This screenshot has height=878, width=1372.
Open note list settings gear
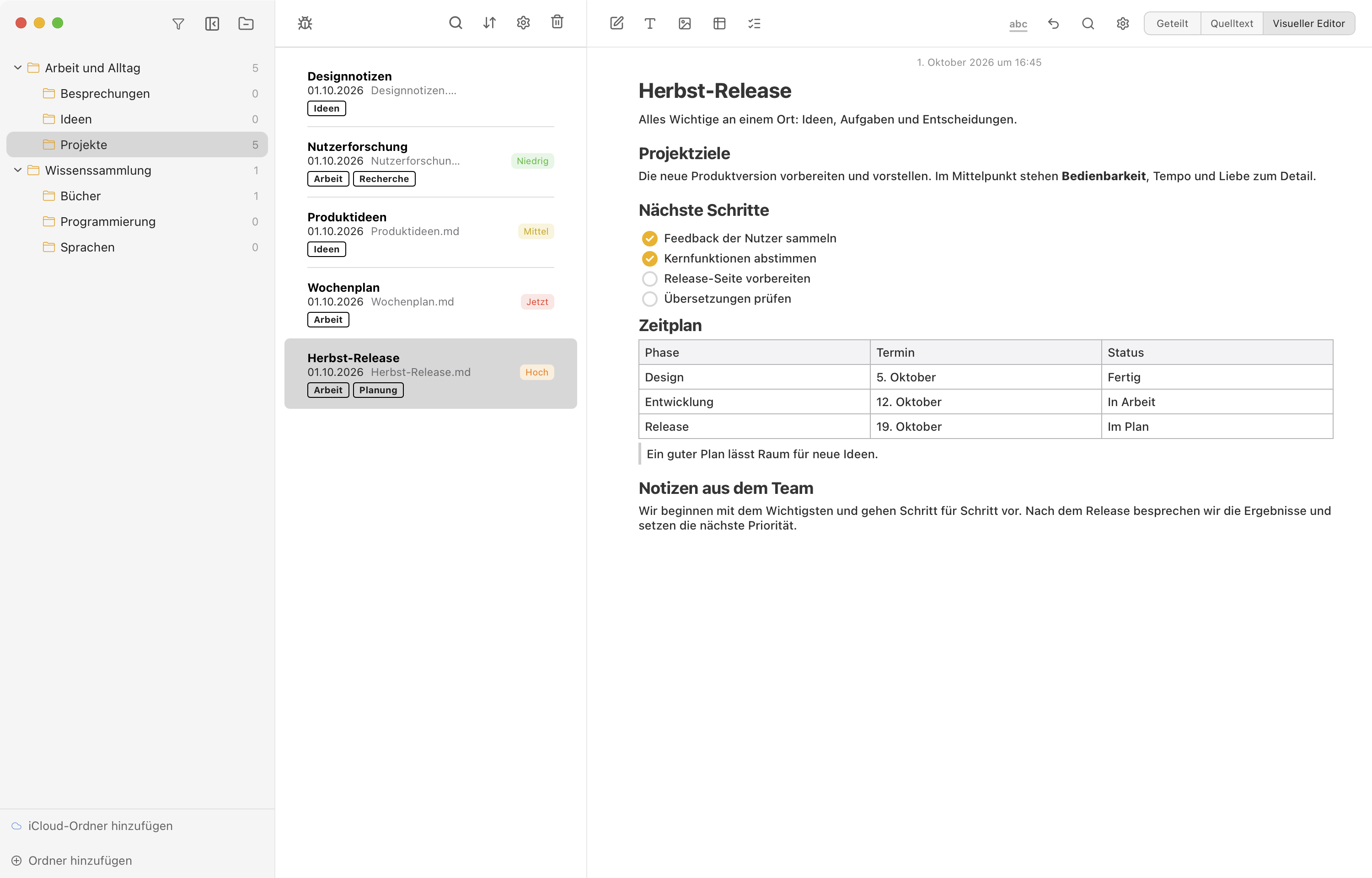click(x=523, y=23)
